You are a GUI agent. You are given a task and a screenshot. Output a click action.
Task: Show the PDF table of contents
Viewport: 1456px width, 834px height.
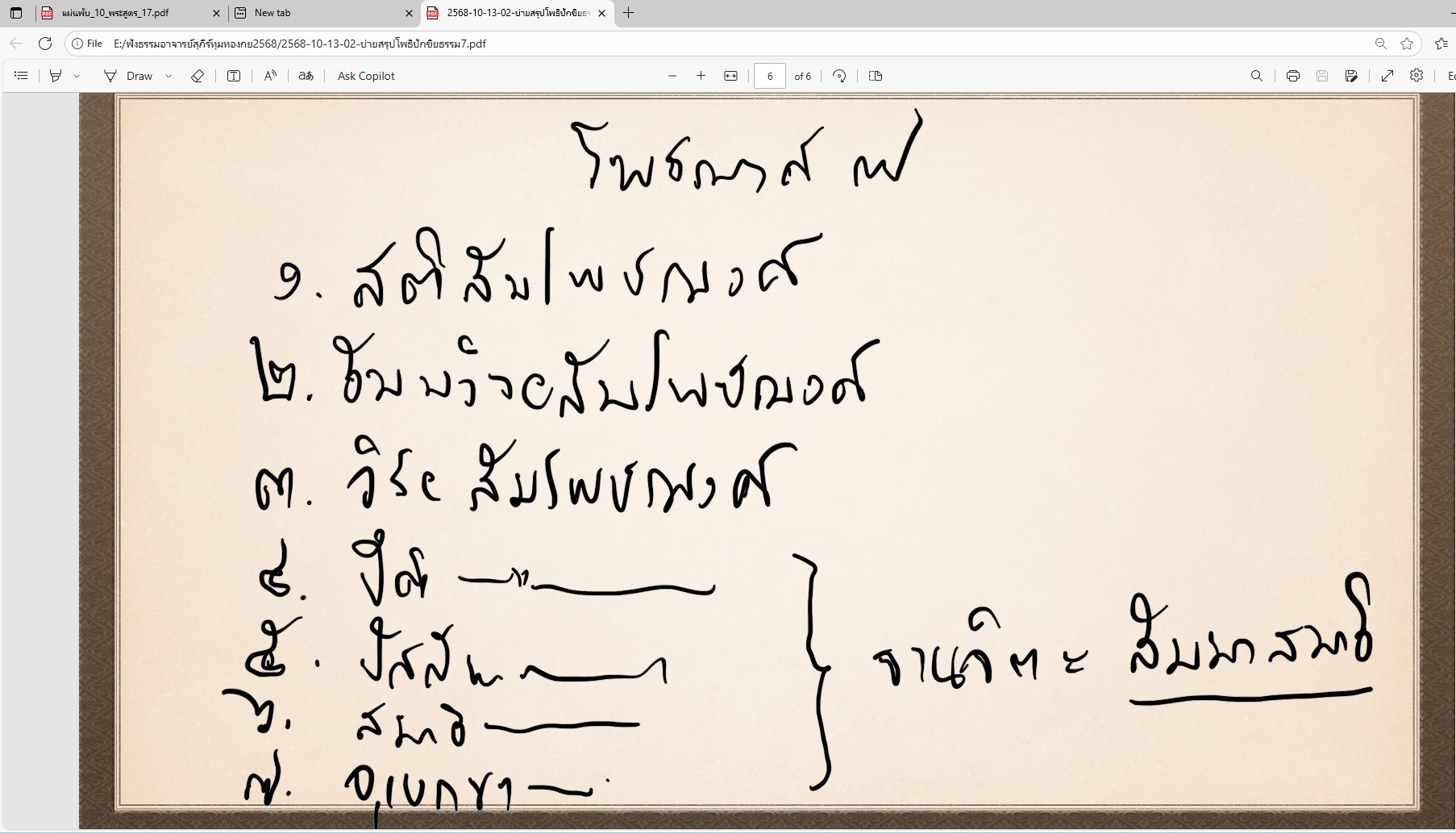(x=22, y=76)
